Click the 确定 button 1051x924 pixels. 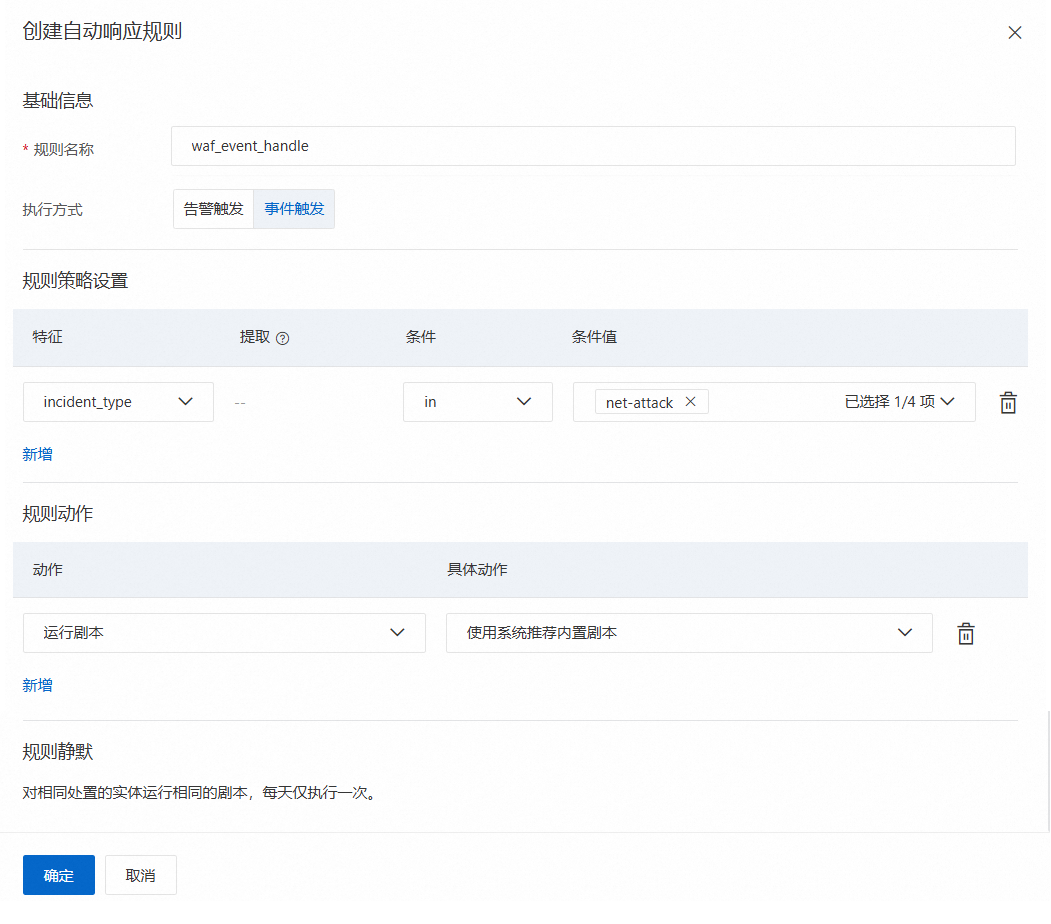pyautogui.click(x=59, y=875)
